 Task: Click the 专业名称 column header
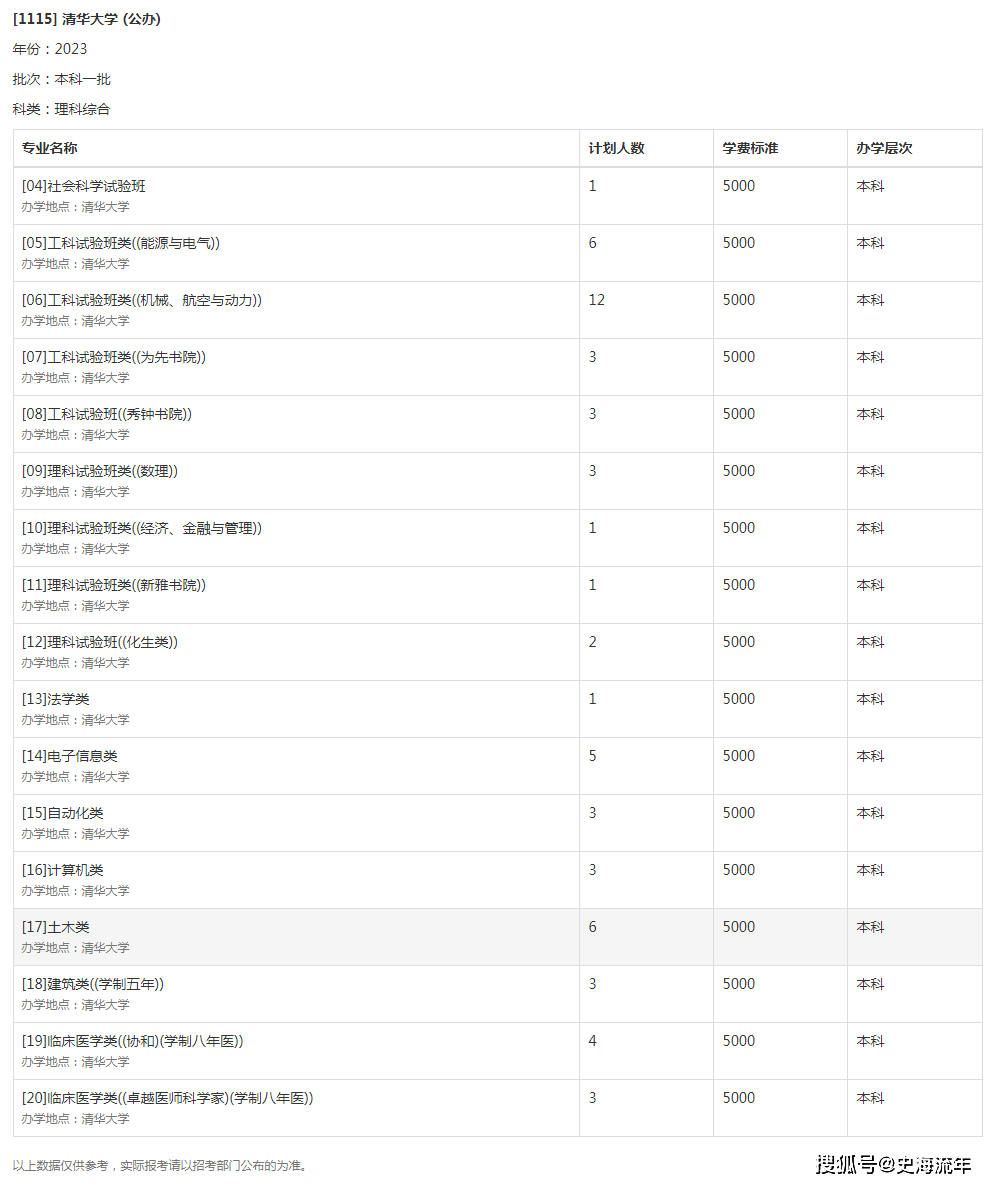(x=49, y=148)
